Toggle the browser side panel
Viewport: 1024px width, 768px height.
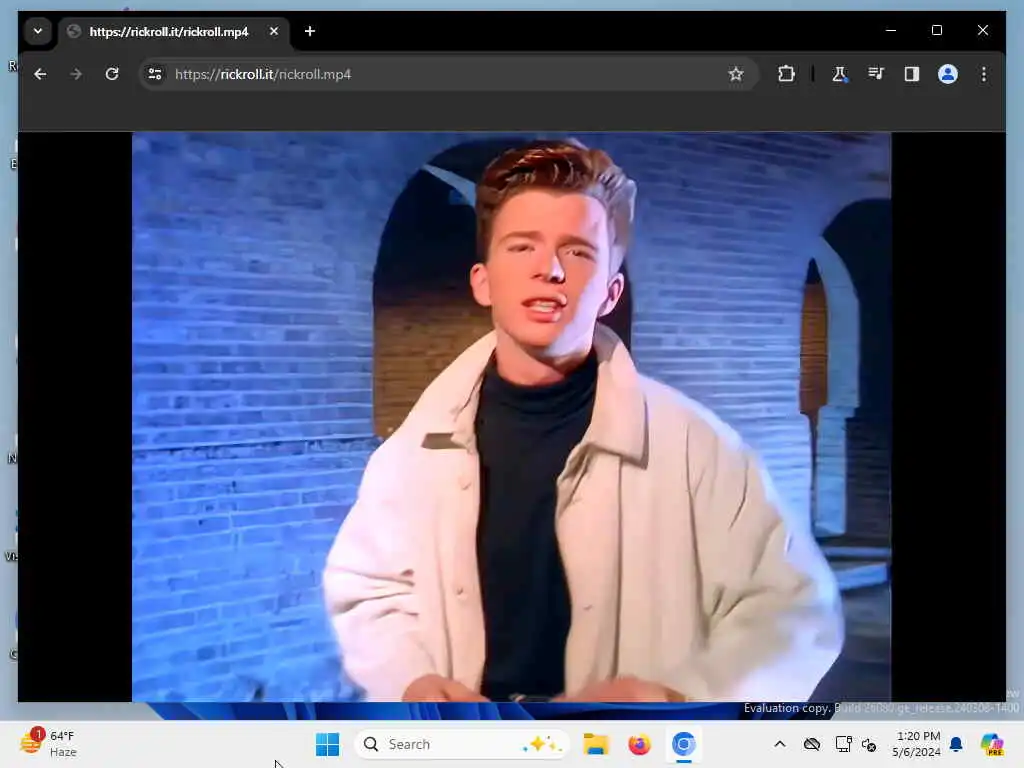click(x=912, y=74)
